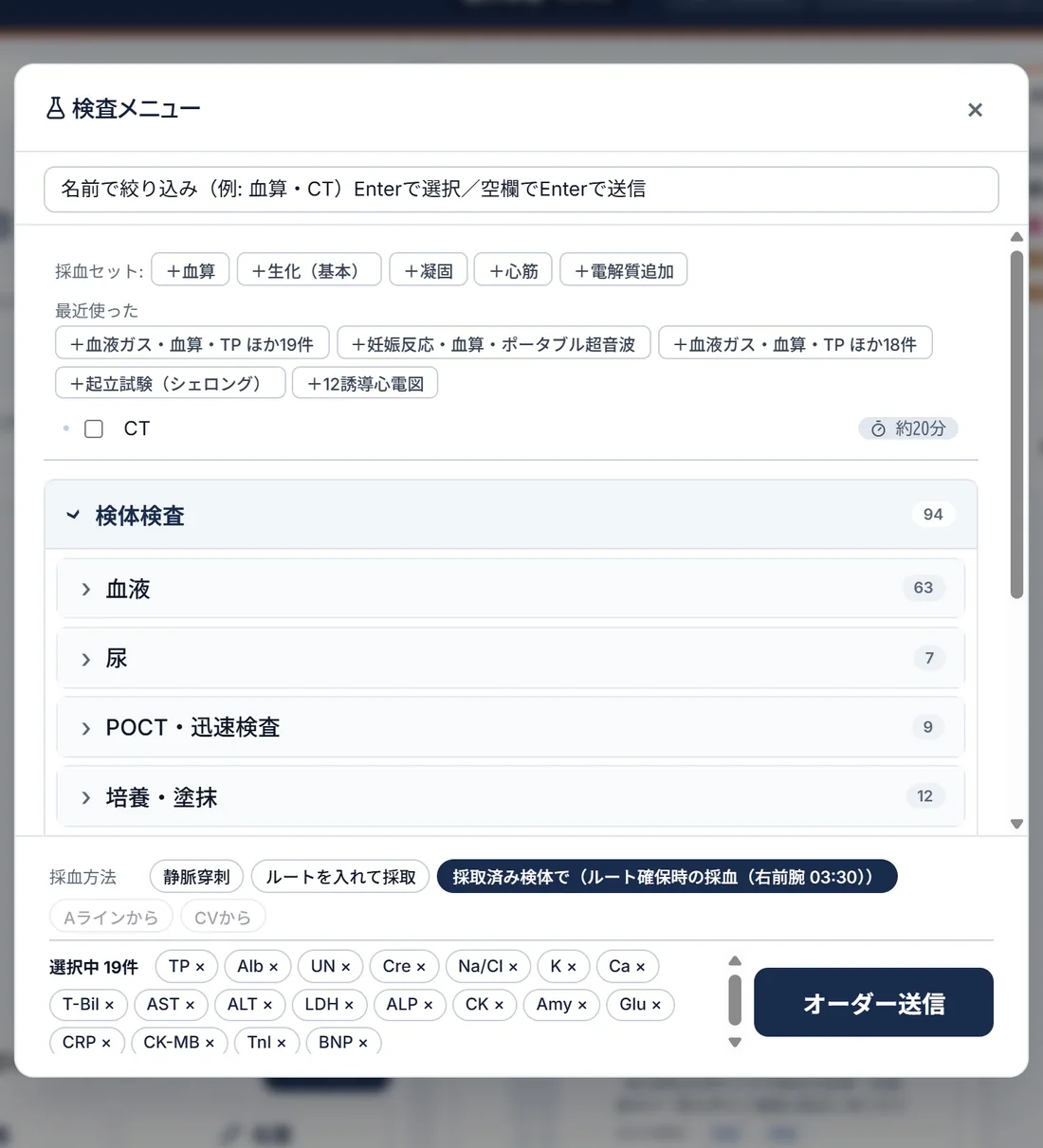Viewport: 1043px width, 1148px height.
Task: Click the name filter search field
Action: (x=521, y=190)
